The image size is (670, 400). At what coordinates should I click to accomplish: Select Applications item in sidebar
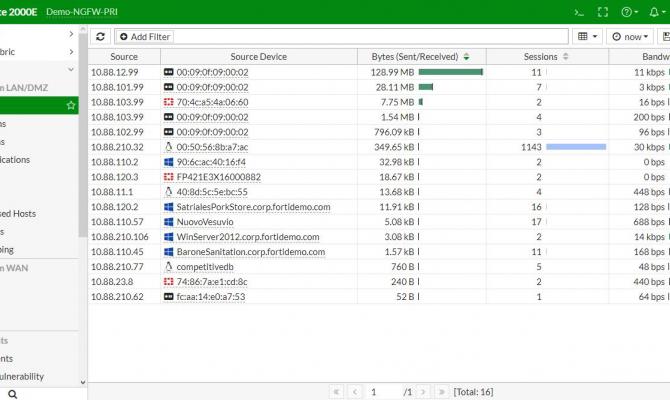coord(15,160)
